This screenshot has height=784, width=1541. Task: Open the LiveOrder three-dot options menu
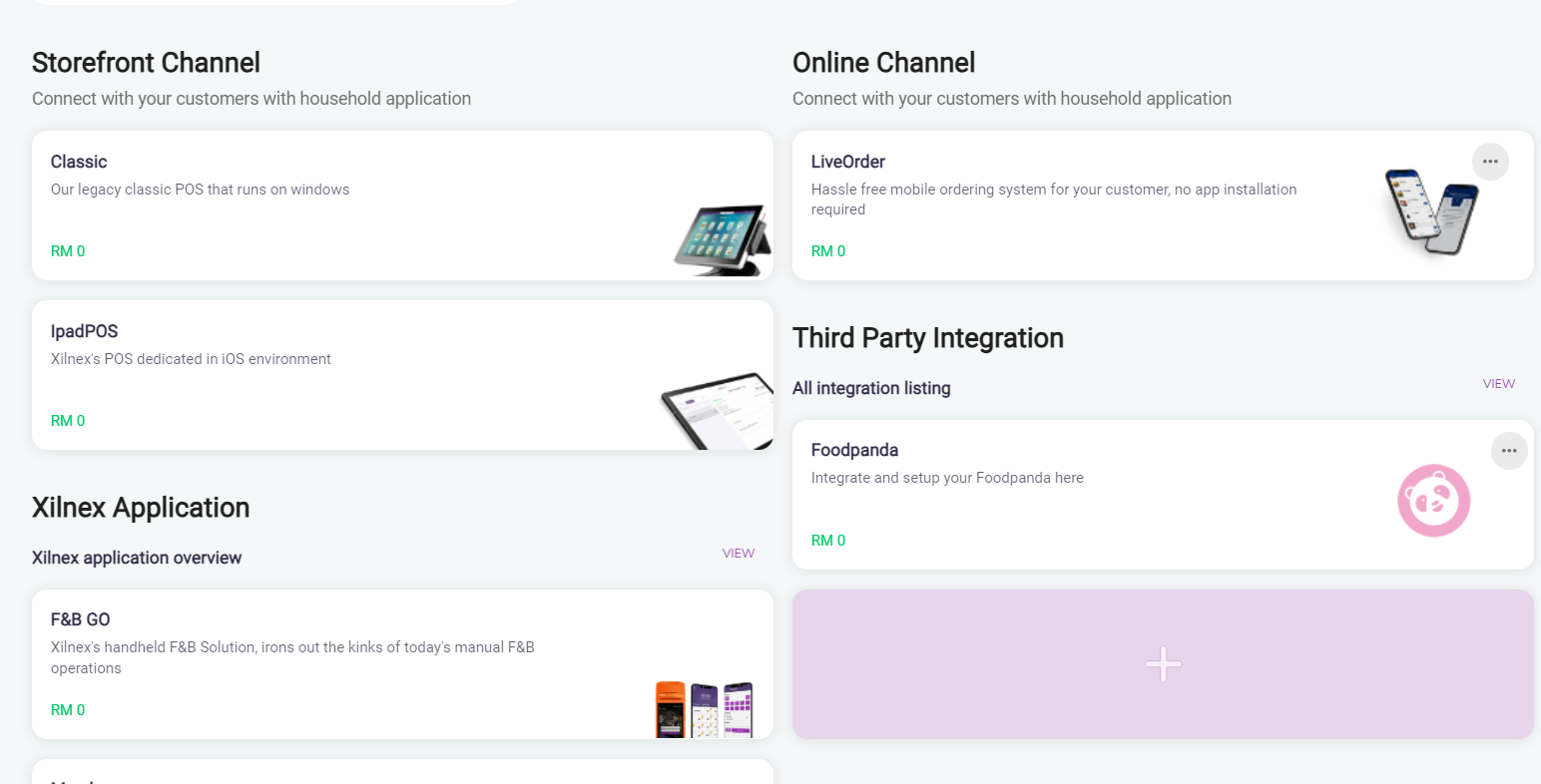pos(1490,162)
